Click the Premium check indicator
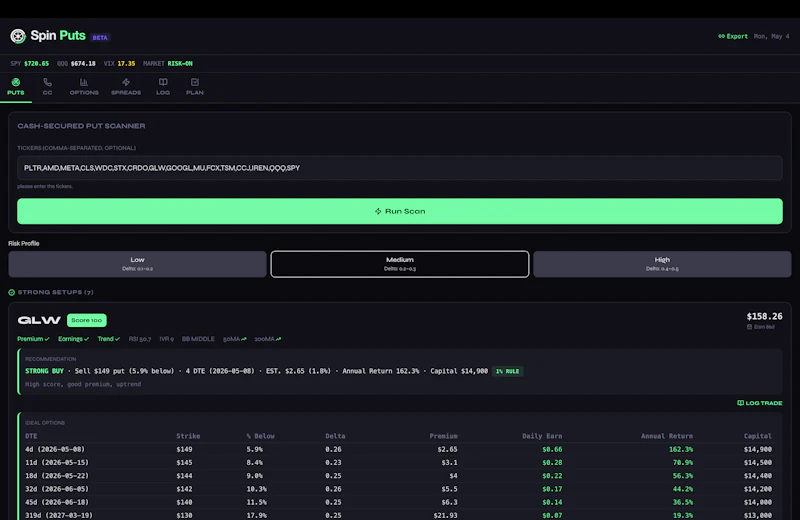The height and width of the screenshot is (520, 800). pyautogui.click(x=33, y=339)
